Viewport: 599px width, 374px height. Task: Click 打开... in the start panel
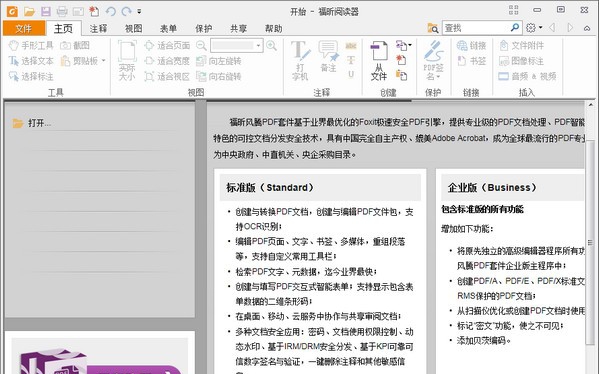(x=32, y=123)
